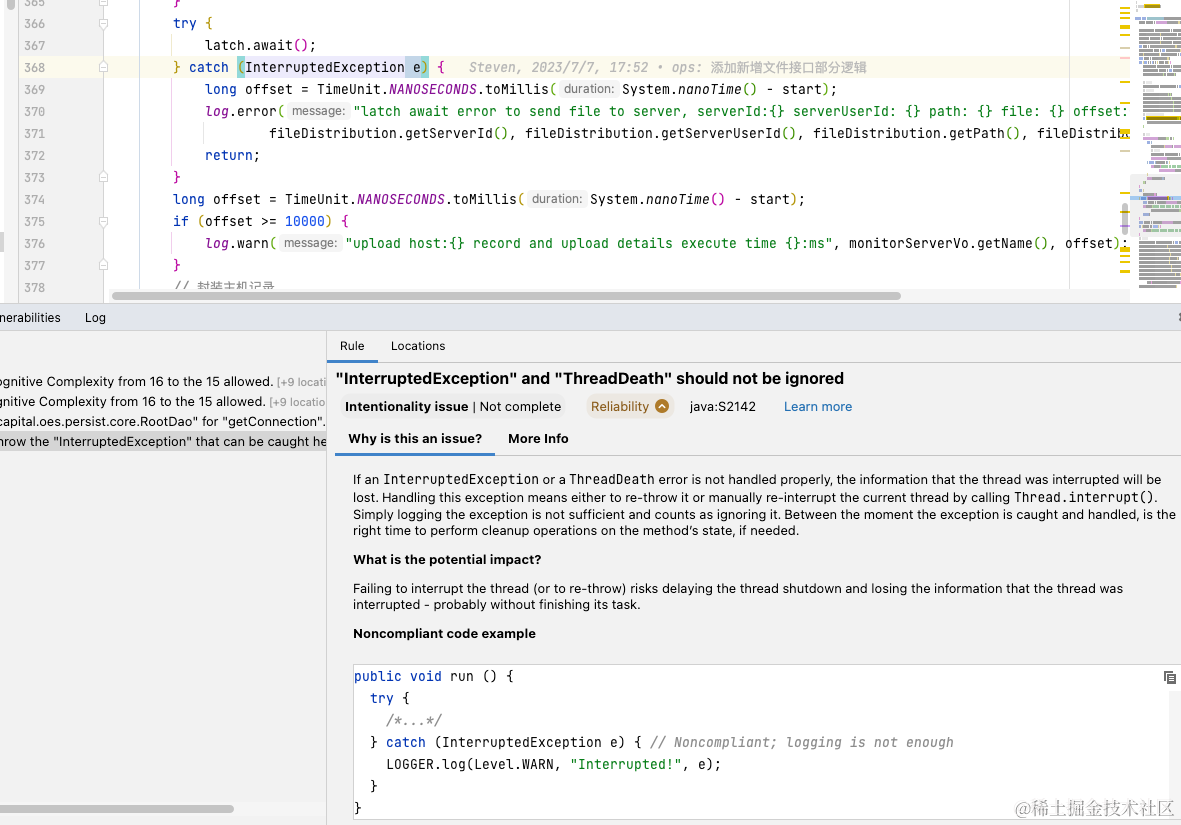
Task: Select the InterruptedException issue row
Action: [x=163, y=442]
